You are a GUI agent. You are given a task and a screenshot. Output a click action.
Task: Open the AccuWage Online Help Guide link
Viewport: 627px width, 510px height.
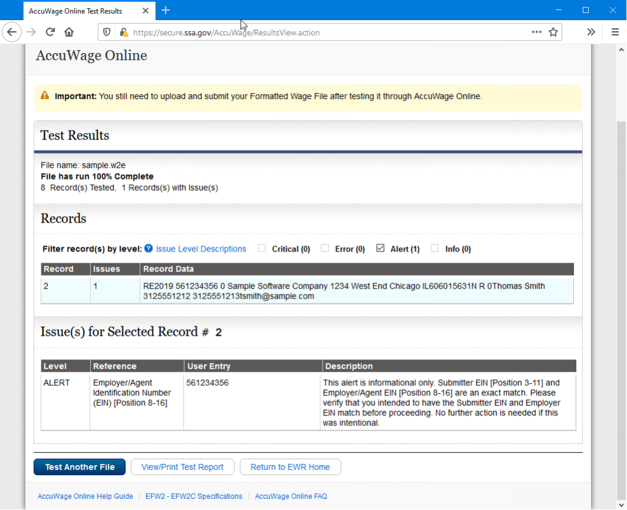[x=85, y=496]
